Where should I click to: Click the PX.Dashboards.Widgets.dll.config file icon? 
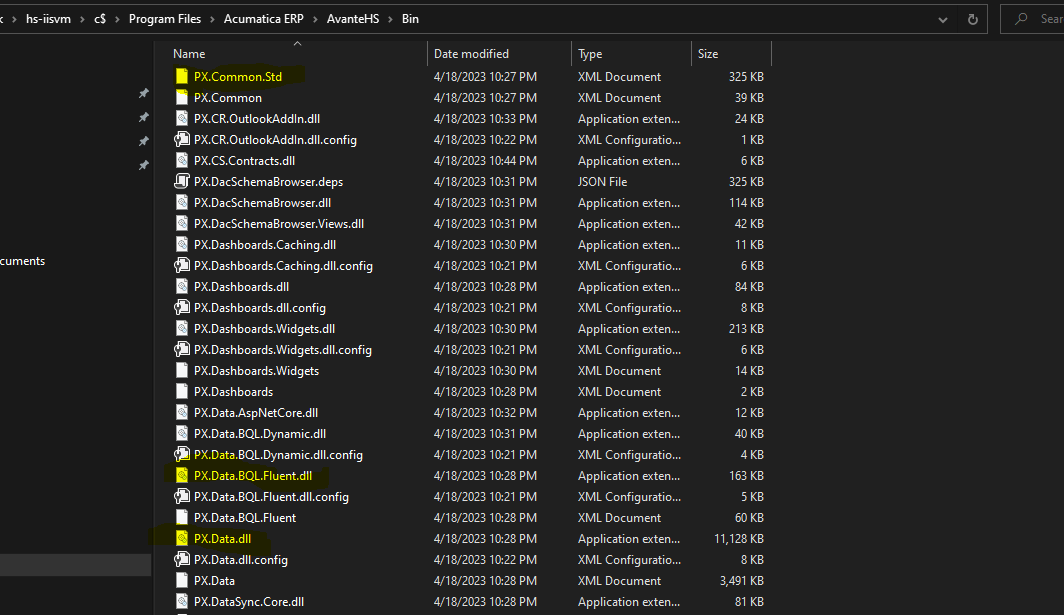[x=181, y=350]
